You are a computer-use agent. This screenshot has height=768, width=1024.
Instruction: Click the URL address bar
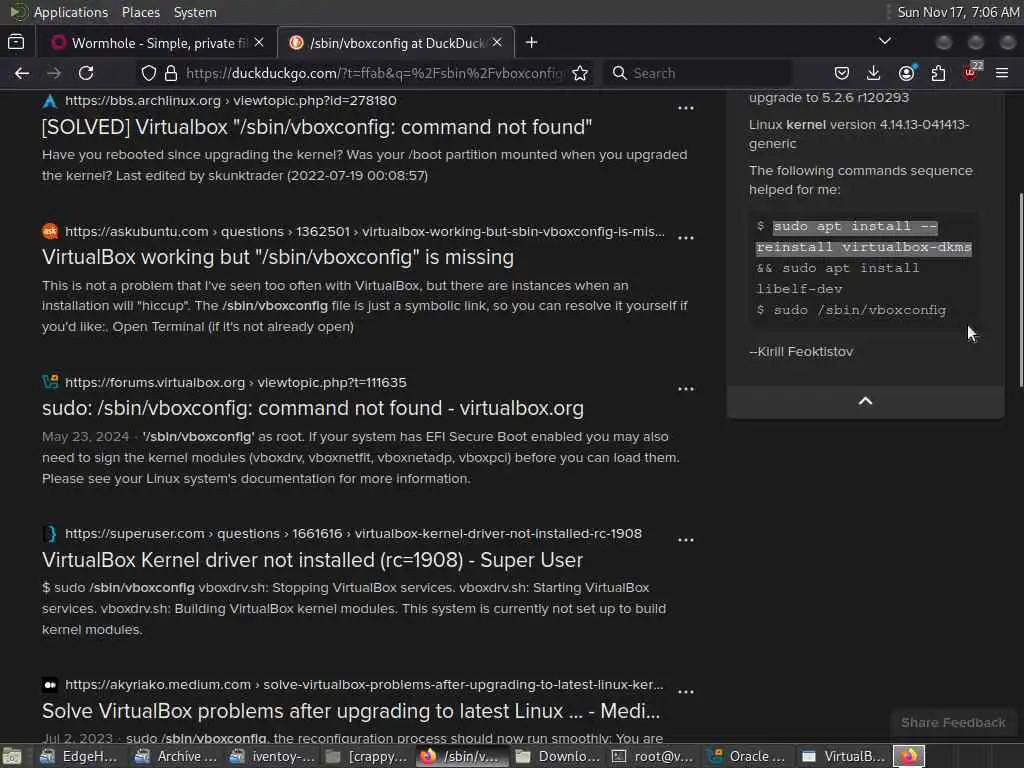pos(374,73)
